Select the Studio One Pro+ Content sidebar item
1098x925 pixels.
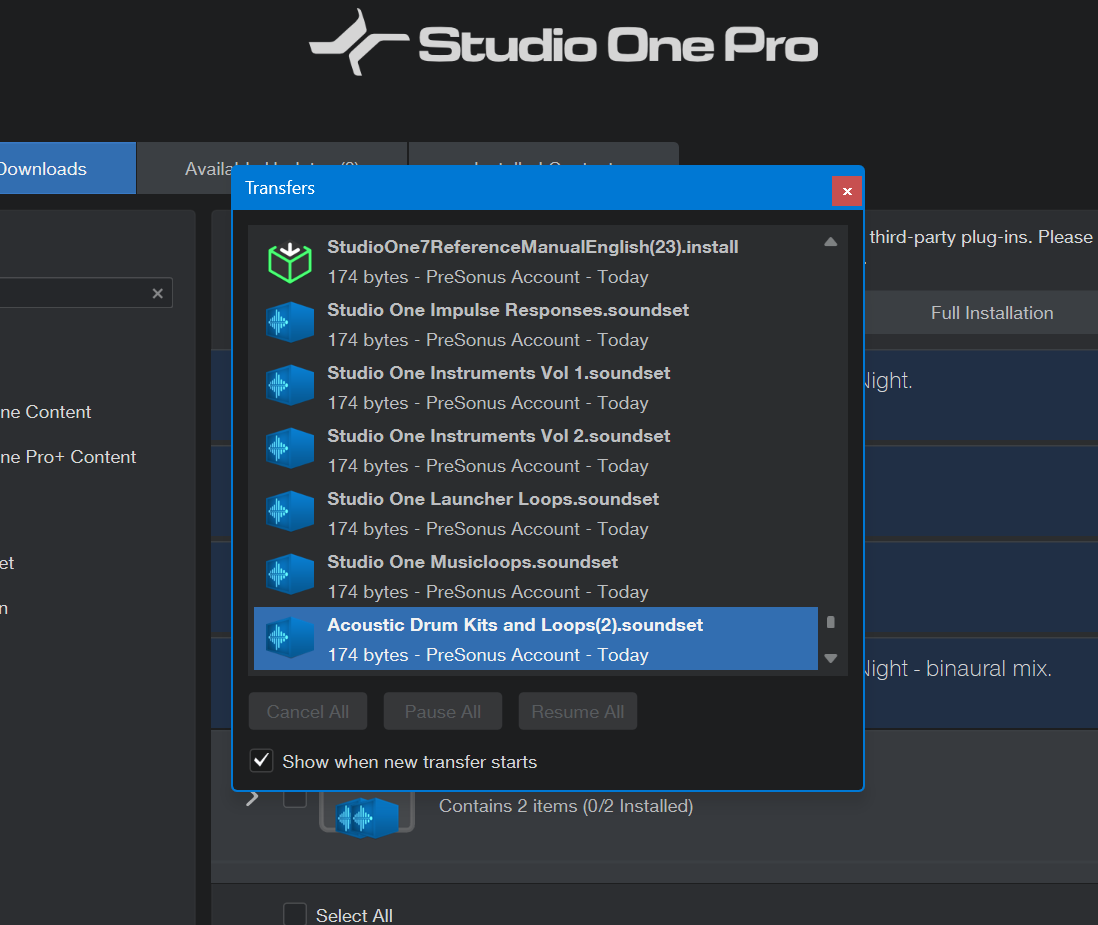tap(68, 457)
